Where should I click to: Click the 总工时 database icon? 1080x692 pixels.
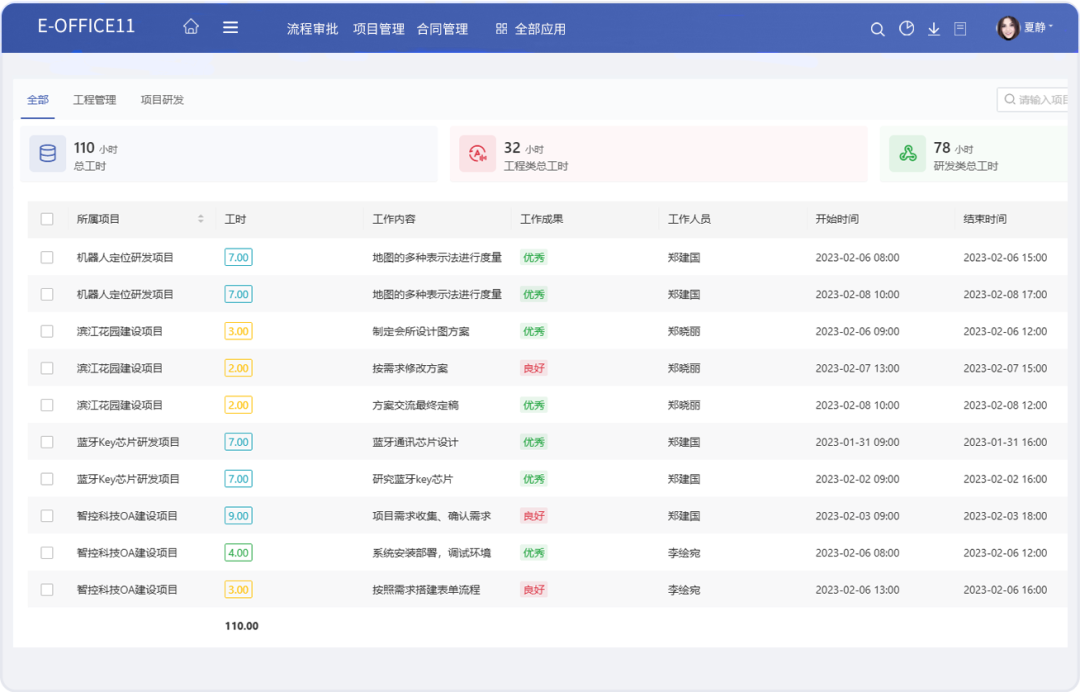coord(47,154)
